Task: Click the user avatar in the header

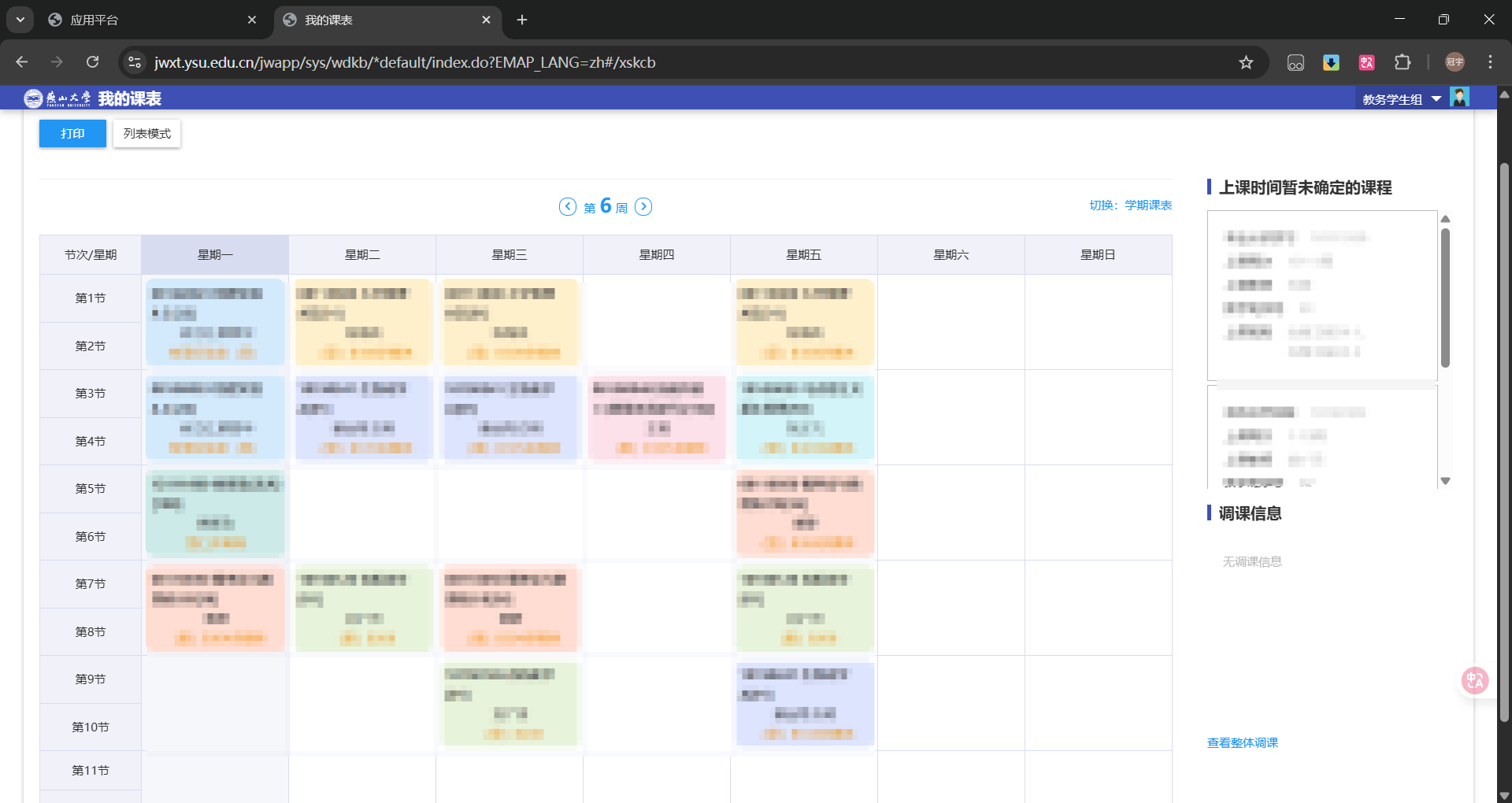Action: (1460, 97)
